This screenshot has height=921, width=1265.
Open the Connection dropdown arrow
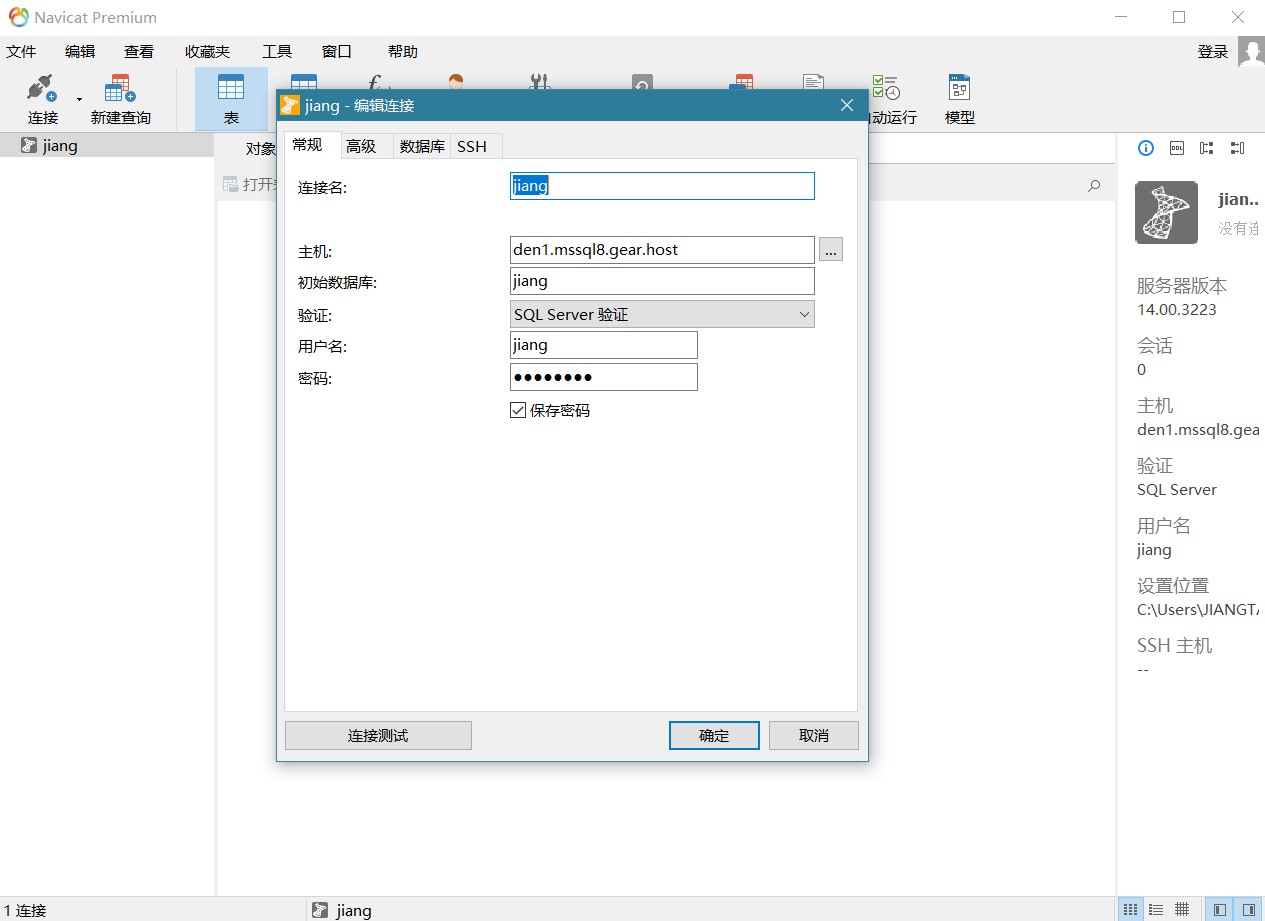[79, 98]
